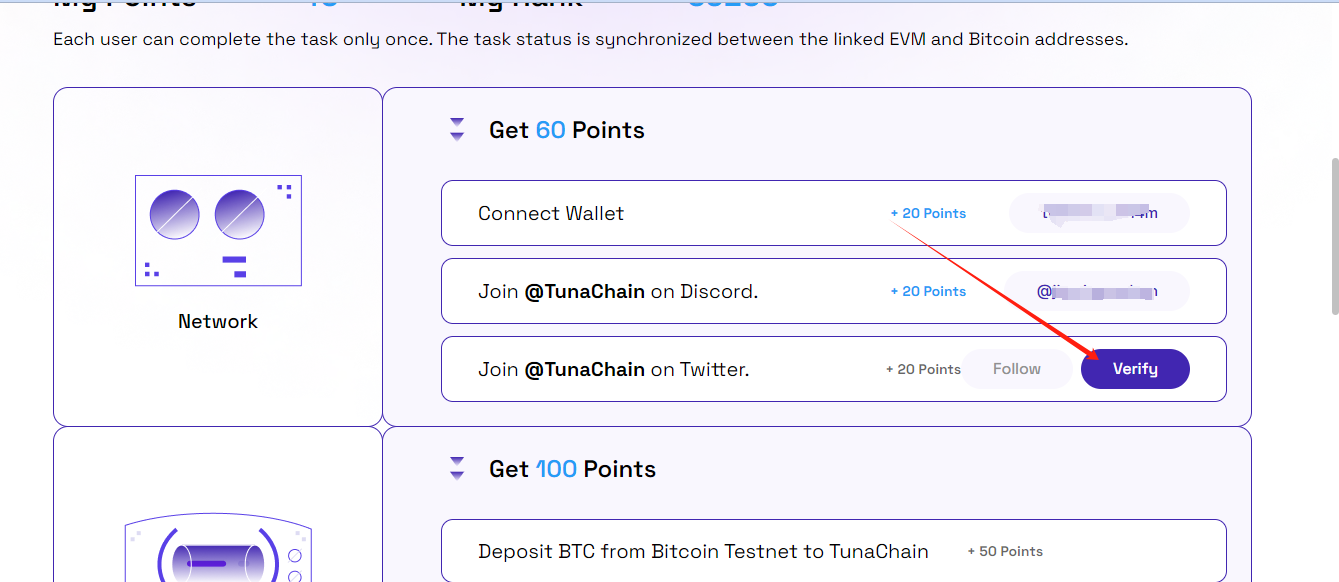Viewport: 1339px width, 582px height.
Task: Open the Connect Wallet task row
Action: [833, 213]
